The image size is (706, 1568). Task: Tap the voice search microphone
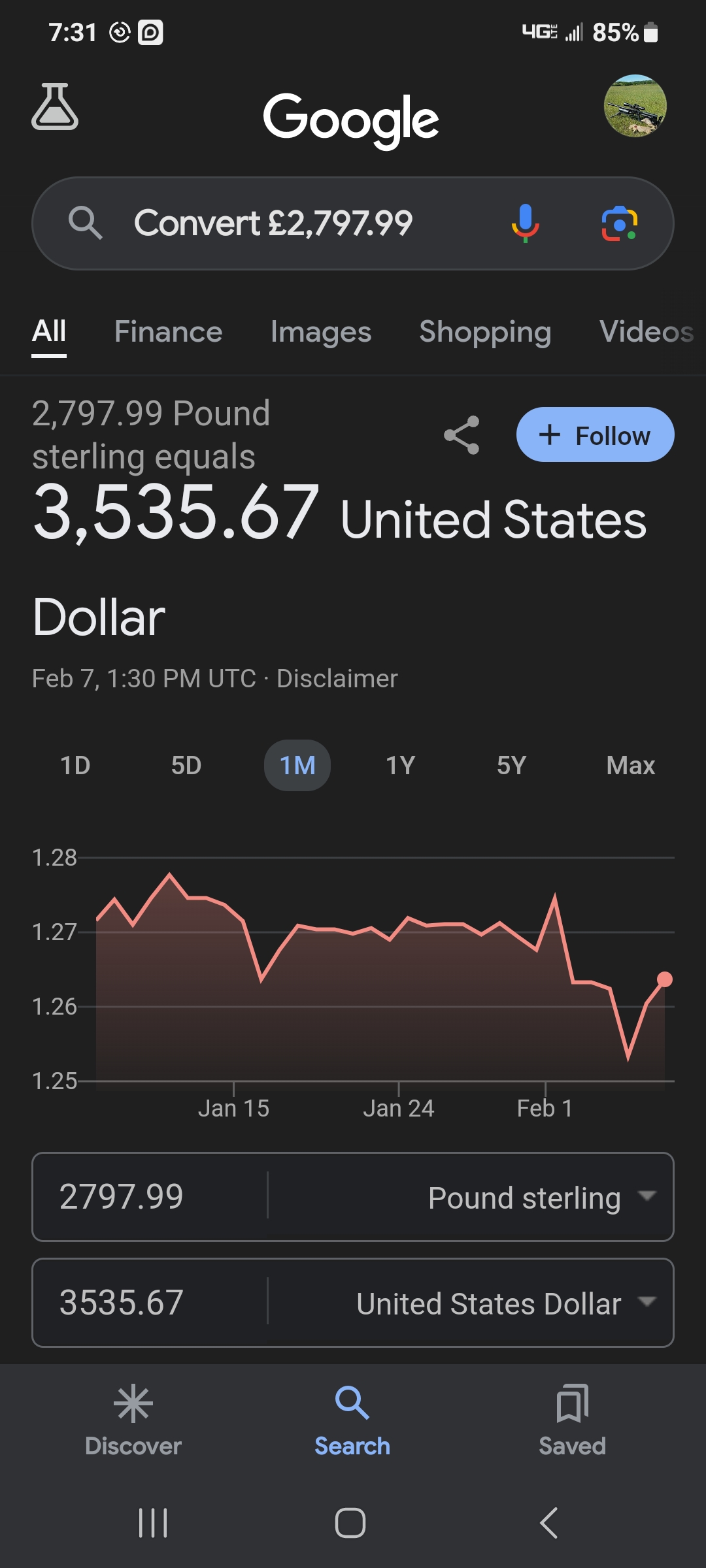[525, 223]
